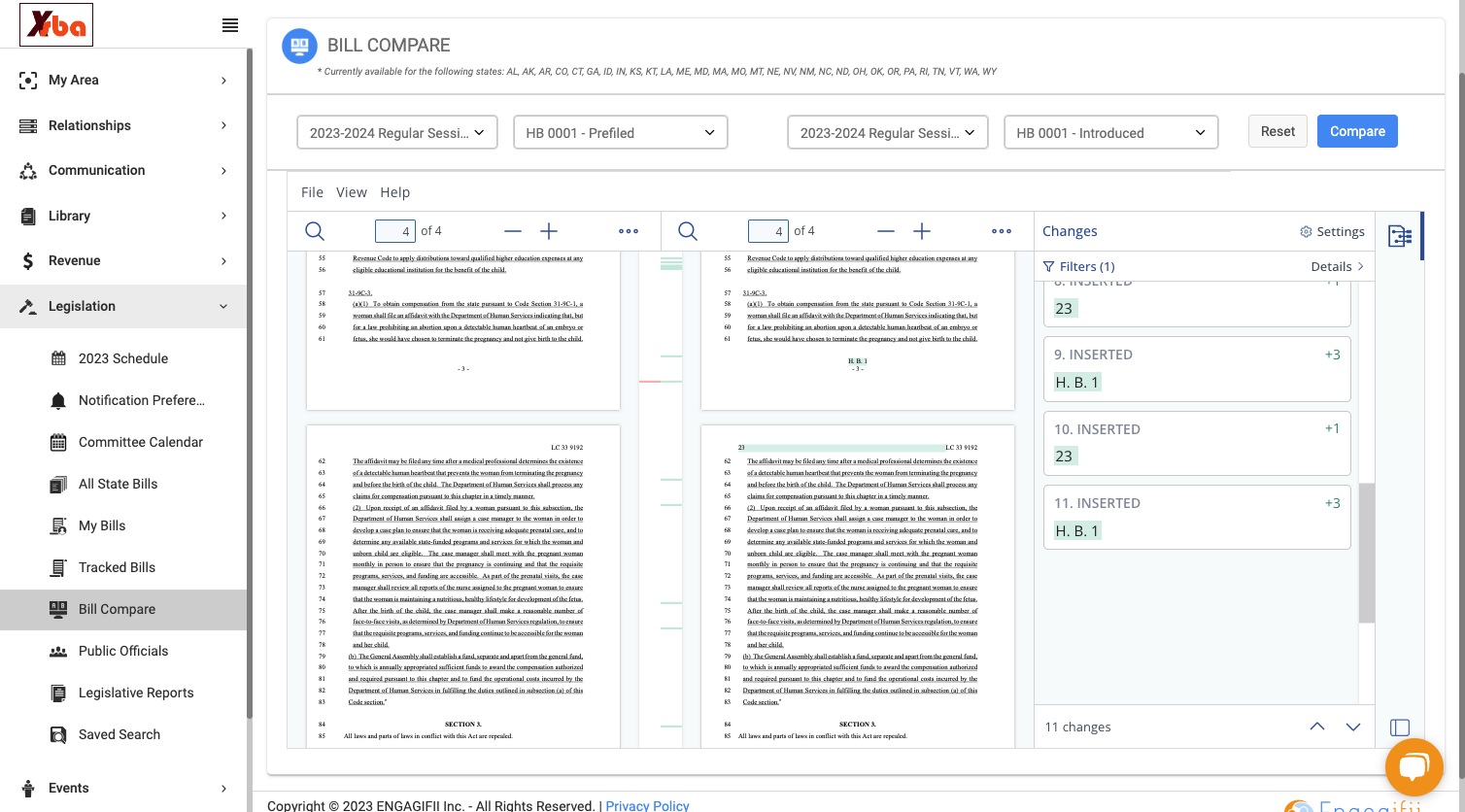Select Bill Compare in sidebar
Image resolution: width=1465 pixels, height=812 pixels.
pos(123,609)
